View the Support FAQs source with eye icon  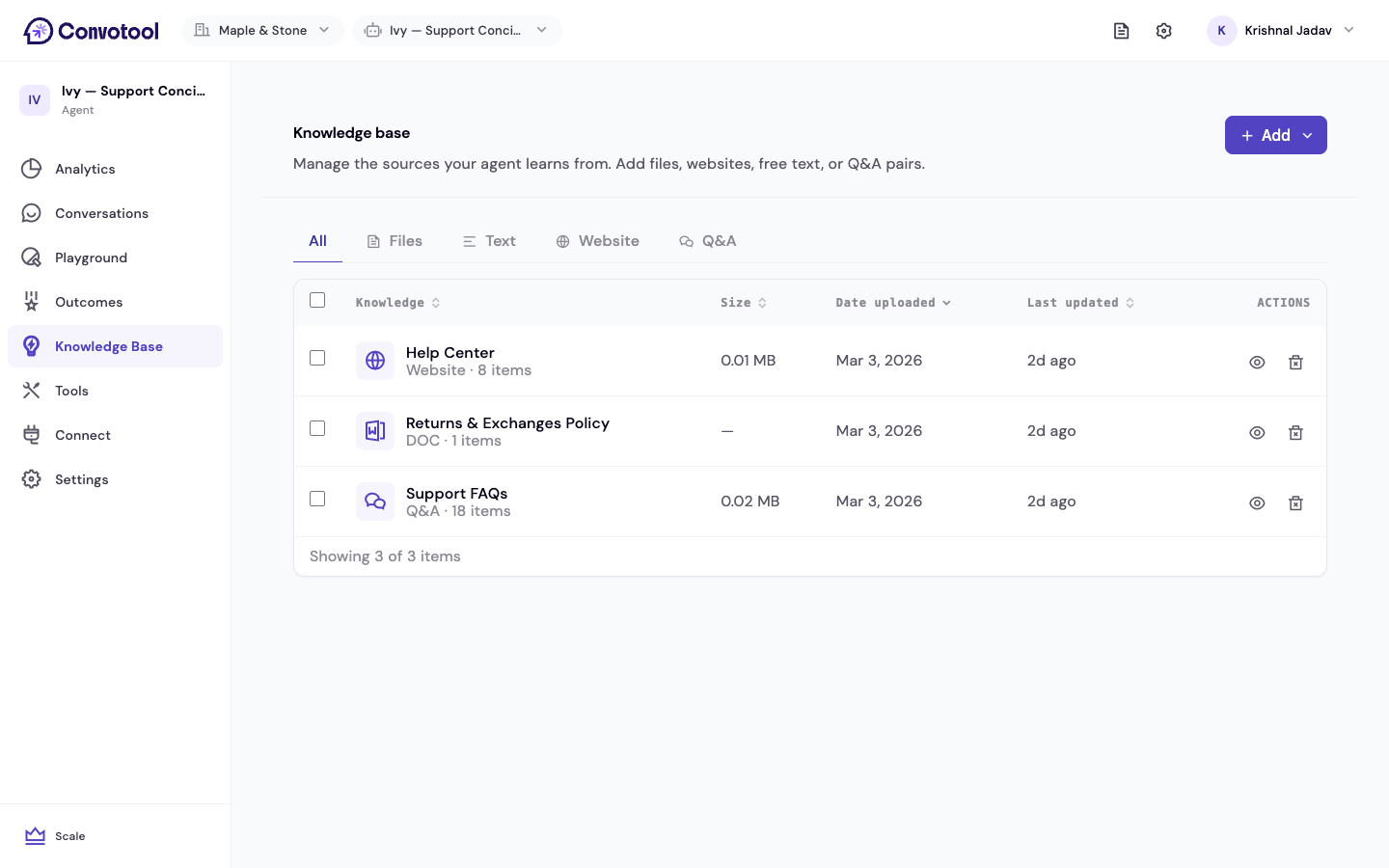[1257, 503]
